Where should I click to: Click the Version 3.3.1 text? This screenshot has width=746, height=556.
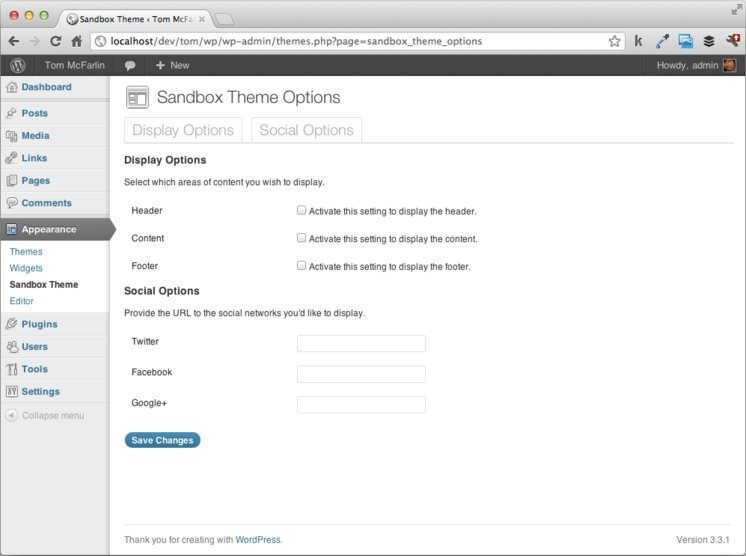click(x=703, y=540)
